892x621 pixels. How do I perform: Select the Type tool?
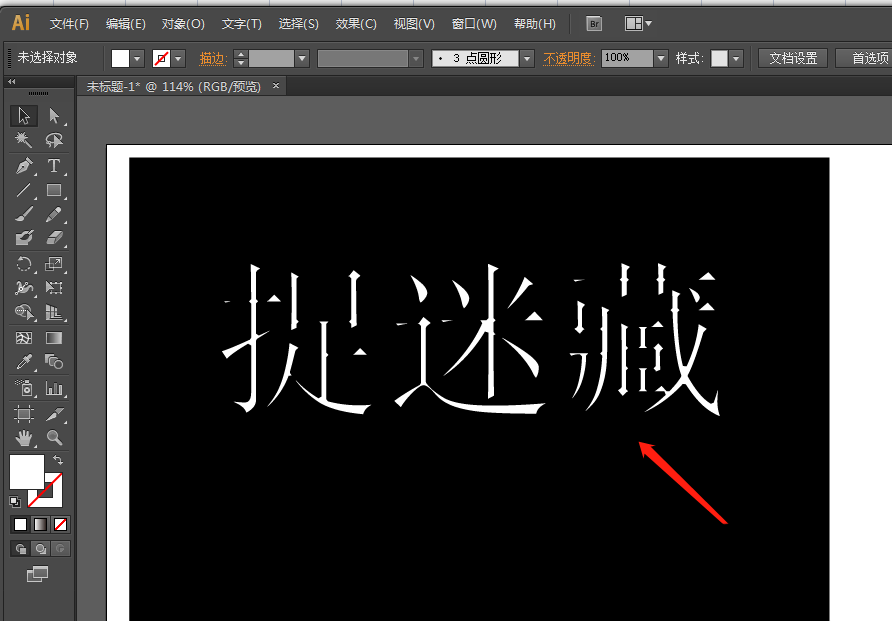[54, 166]
